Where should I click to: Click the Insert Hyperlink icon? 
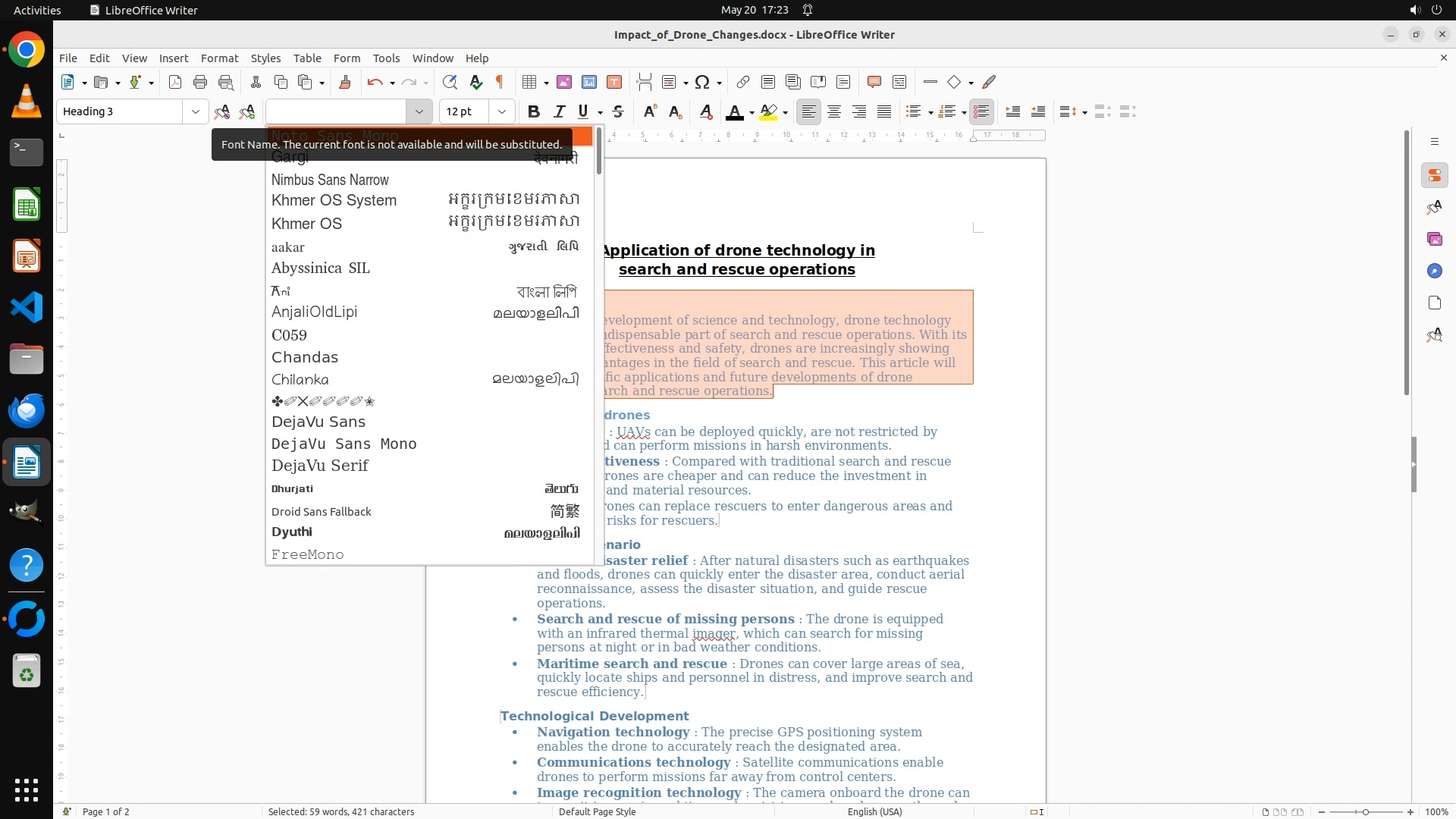tap(743, 82)
